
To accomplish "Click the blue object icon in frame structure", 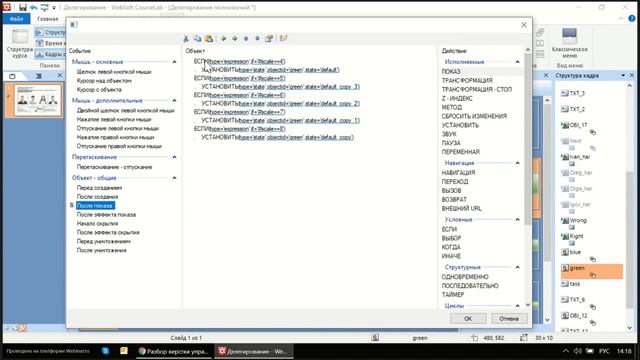I will click(565, 252).
